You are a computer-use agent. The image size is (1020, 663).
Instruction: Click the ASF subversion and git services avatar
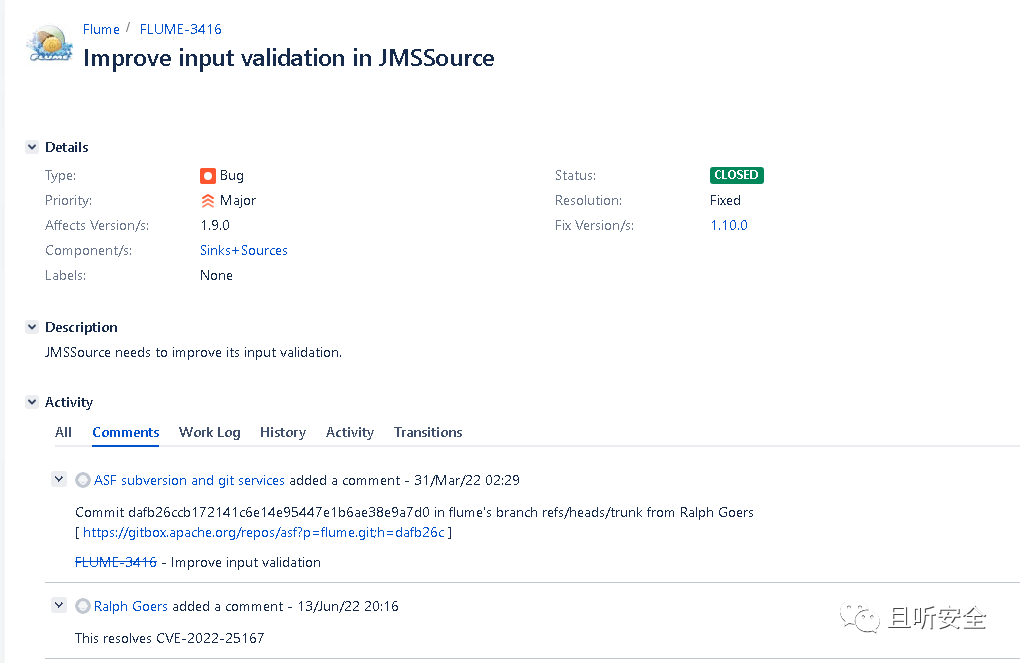83,480
